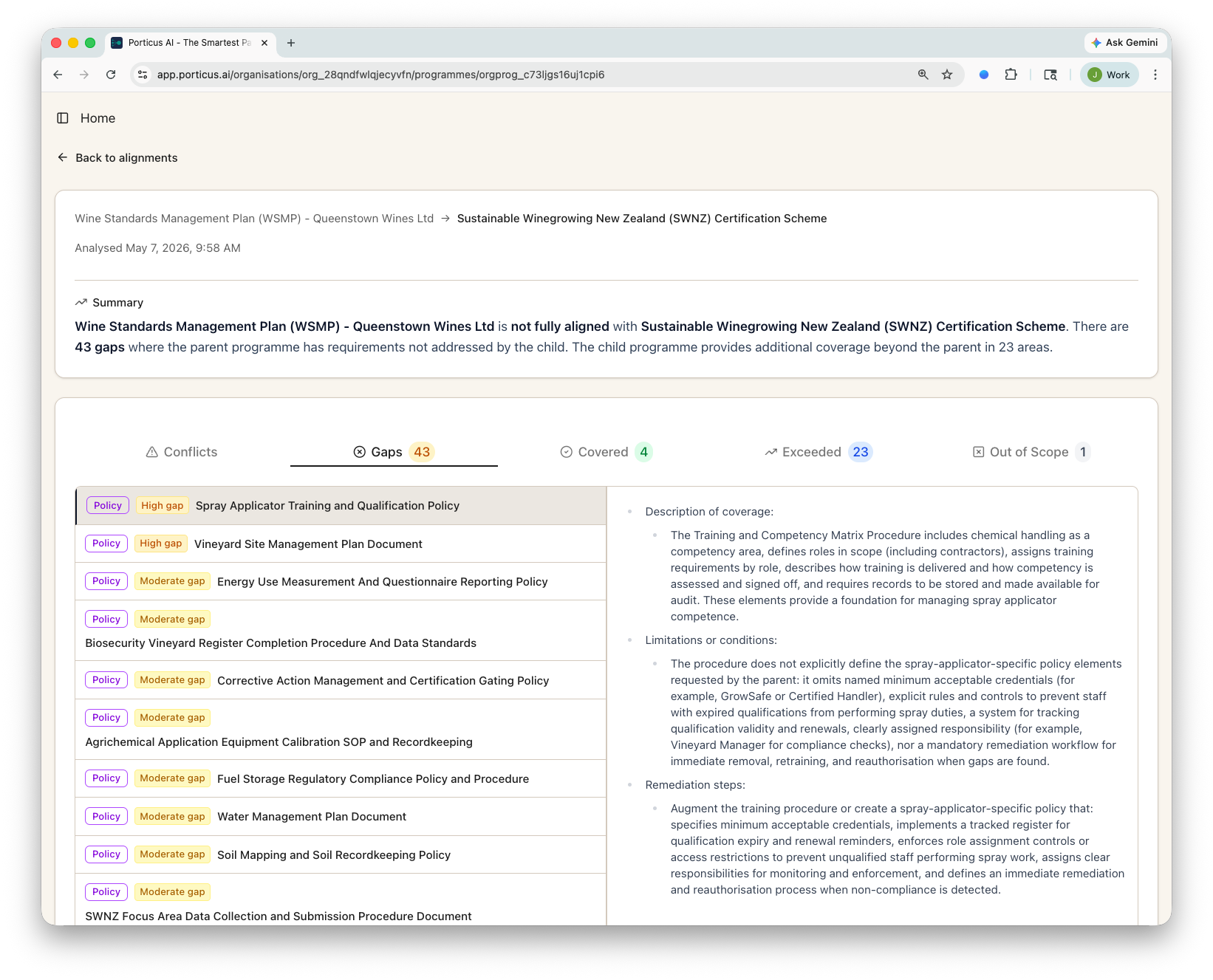Click the 23 count badge on Exceeded
The image size is (1213, 980).
(861, 452)
